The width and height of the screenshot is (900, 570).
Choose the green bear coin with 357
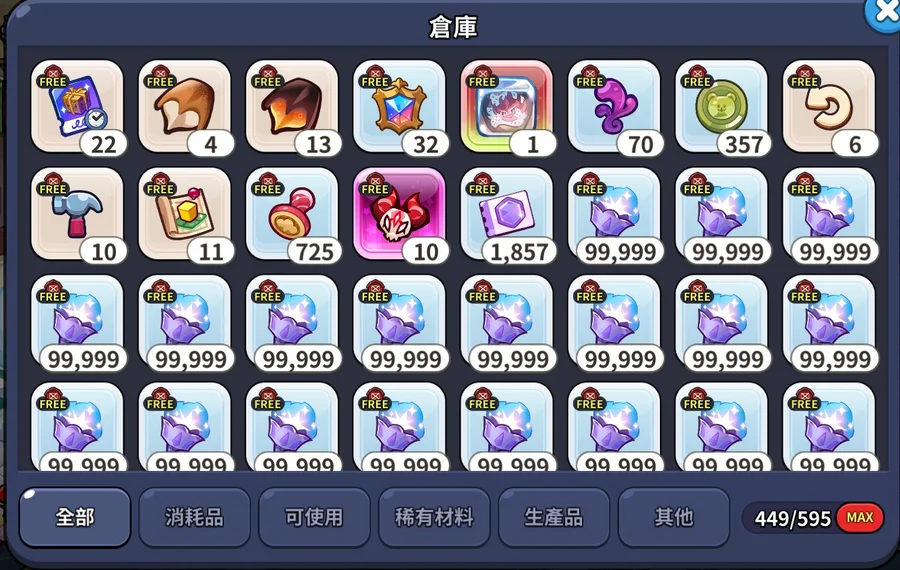[721, 107]
